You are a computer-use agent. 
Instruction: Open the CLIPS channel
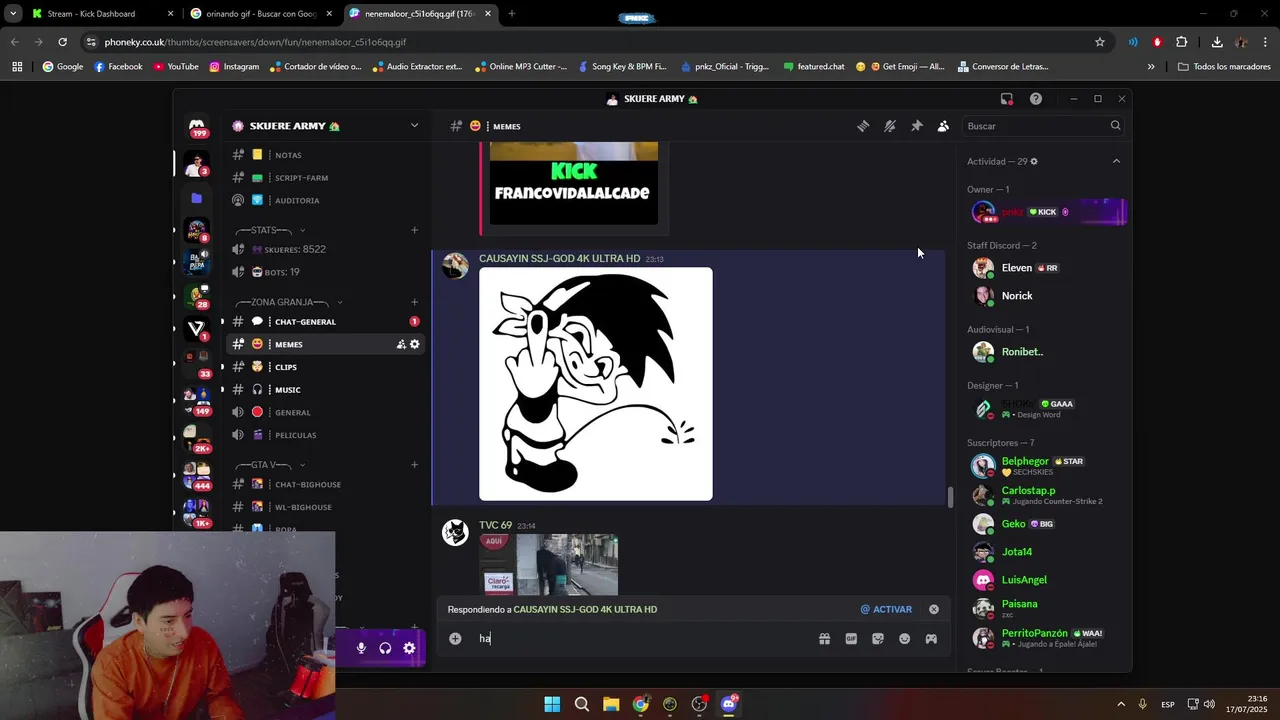tap(325, 367)
